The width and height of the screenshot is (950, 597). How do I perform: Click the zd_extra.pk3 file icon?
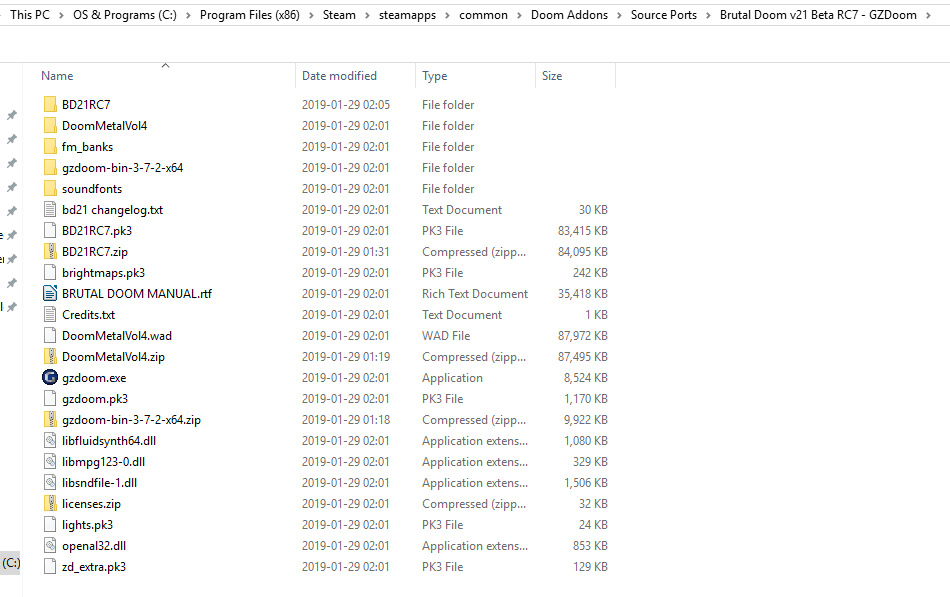[x=50, y=567]
